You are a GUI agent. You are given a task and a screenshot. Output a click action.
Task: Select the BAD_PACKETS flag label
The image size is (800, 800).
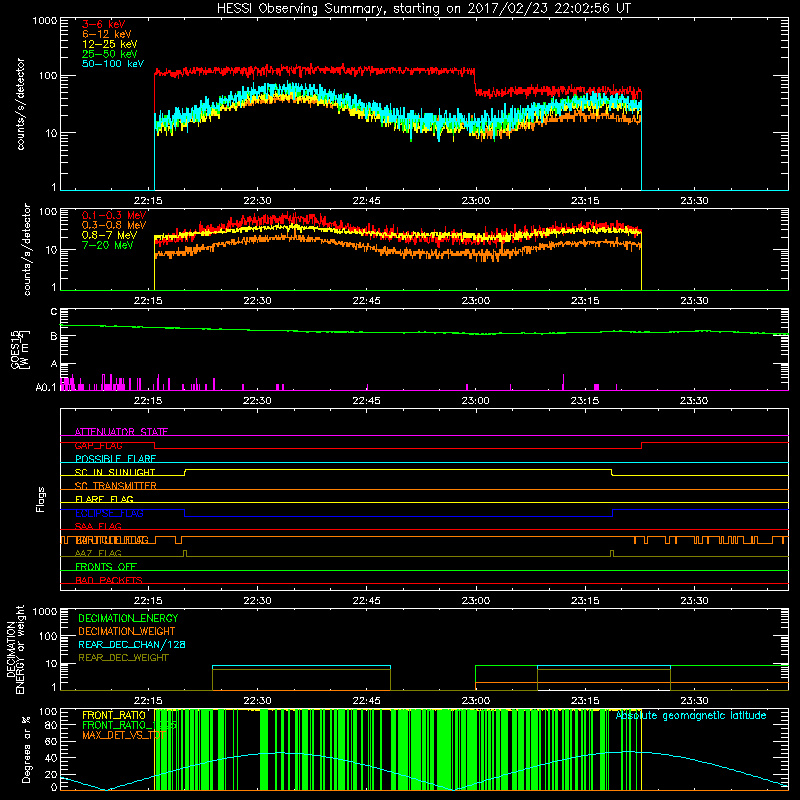[109, 580]
